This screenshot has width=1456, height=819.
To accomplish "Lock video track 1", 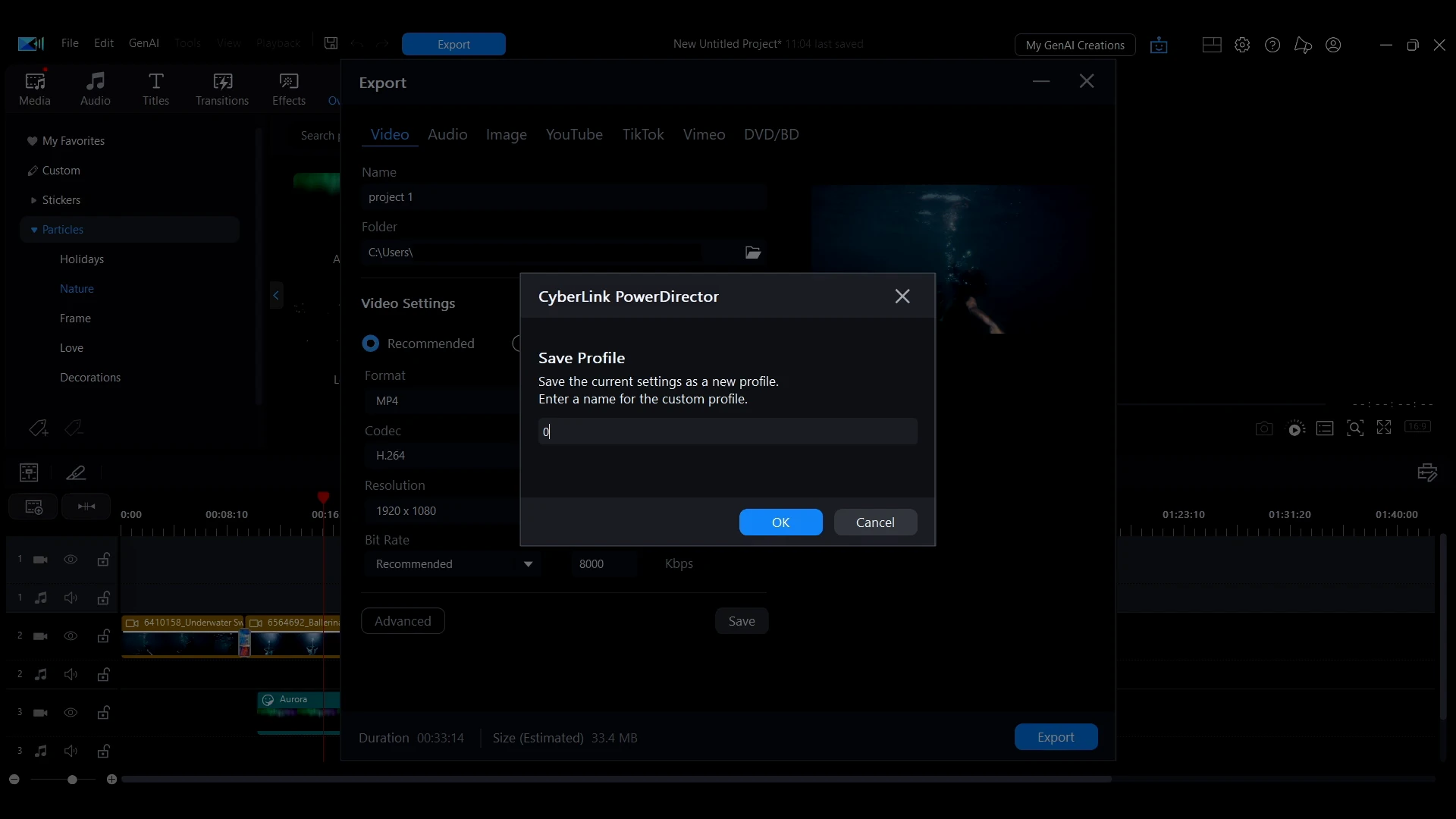I will (x=103, y=560).
